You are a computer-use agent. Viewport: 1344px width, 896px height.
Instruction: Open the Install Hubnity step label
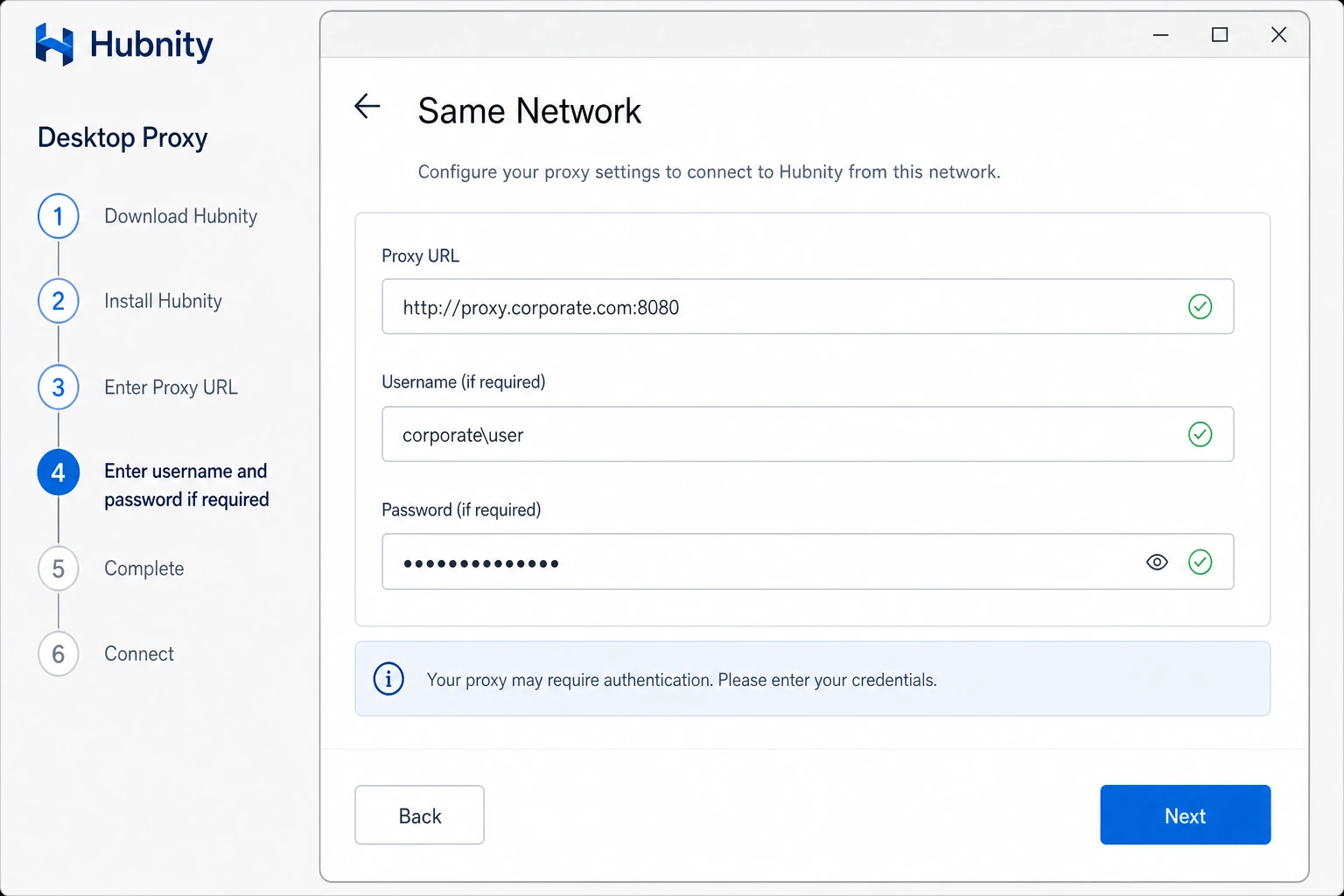click(163, 301)
